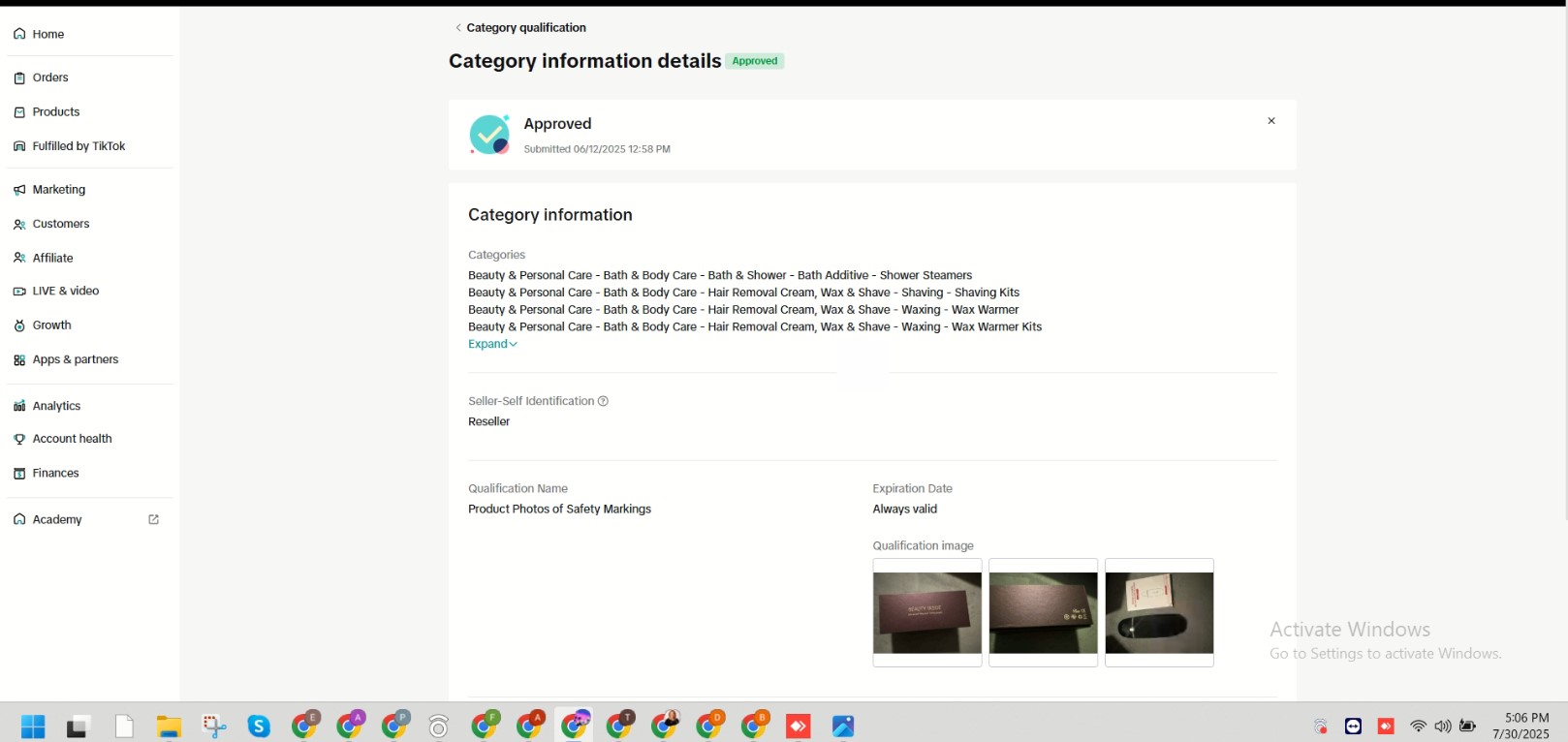1568x742 pixels.
Task: Click Seller-Self Identification help icon
Action: coord(603,401)
